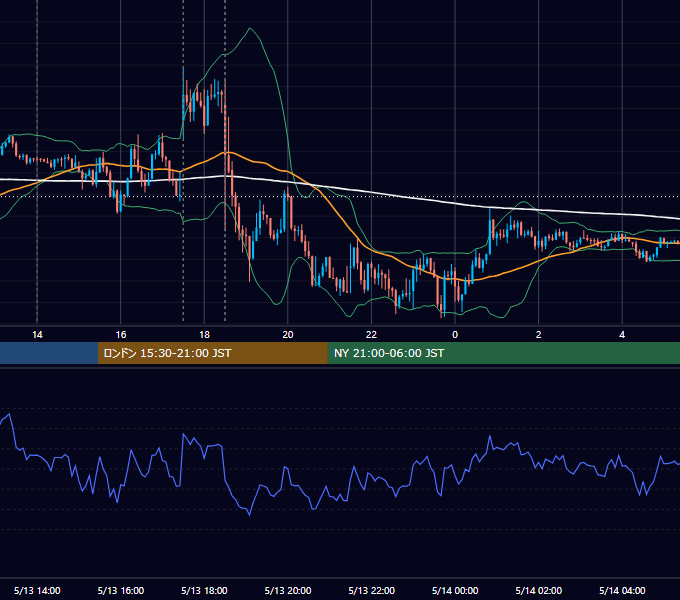Click the London session bar 'ロンドン 15:30-21:00 JST'

pos(212,353)
